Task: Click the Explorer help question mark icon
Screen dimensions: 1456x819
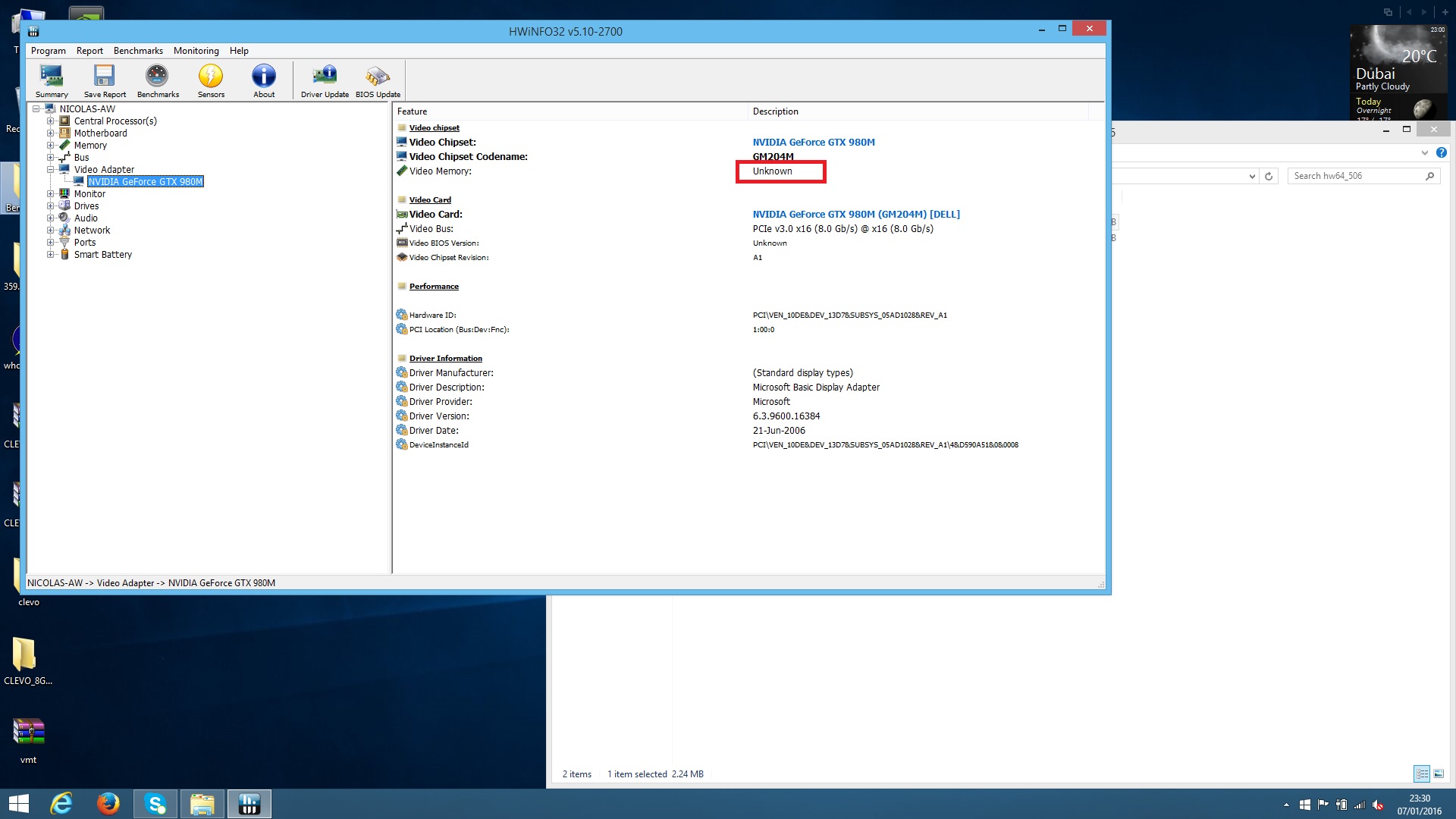Action: click(x=1442, y=152)
